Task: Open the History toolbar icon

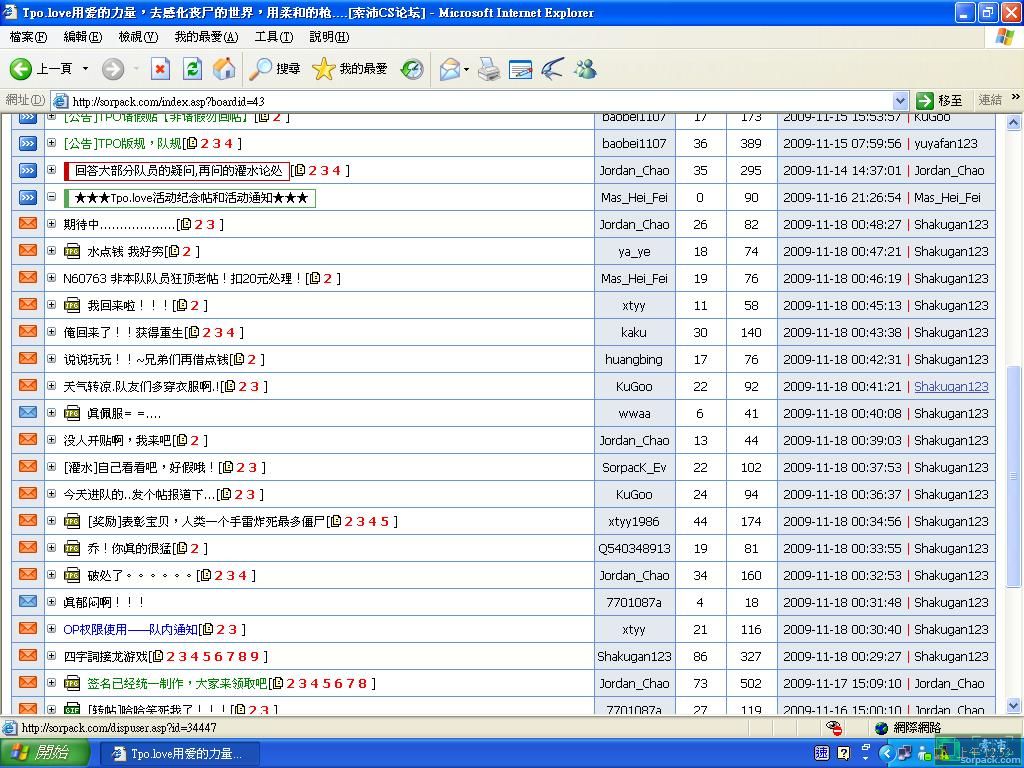Action: (x=412, y=68)
